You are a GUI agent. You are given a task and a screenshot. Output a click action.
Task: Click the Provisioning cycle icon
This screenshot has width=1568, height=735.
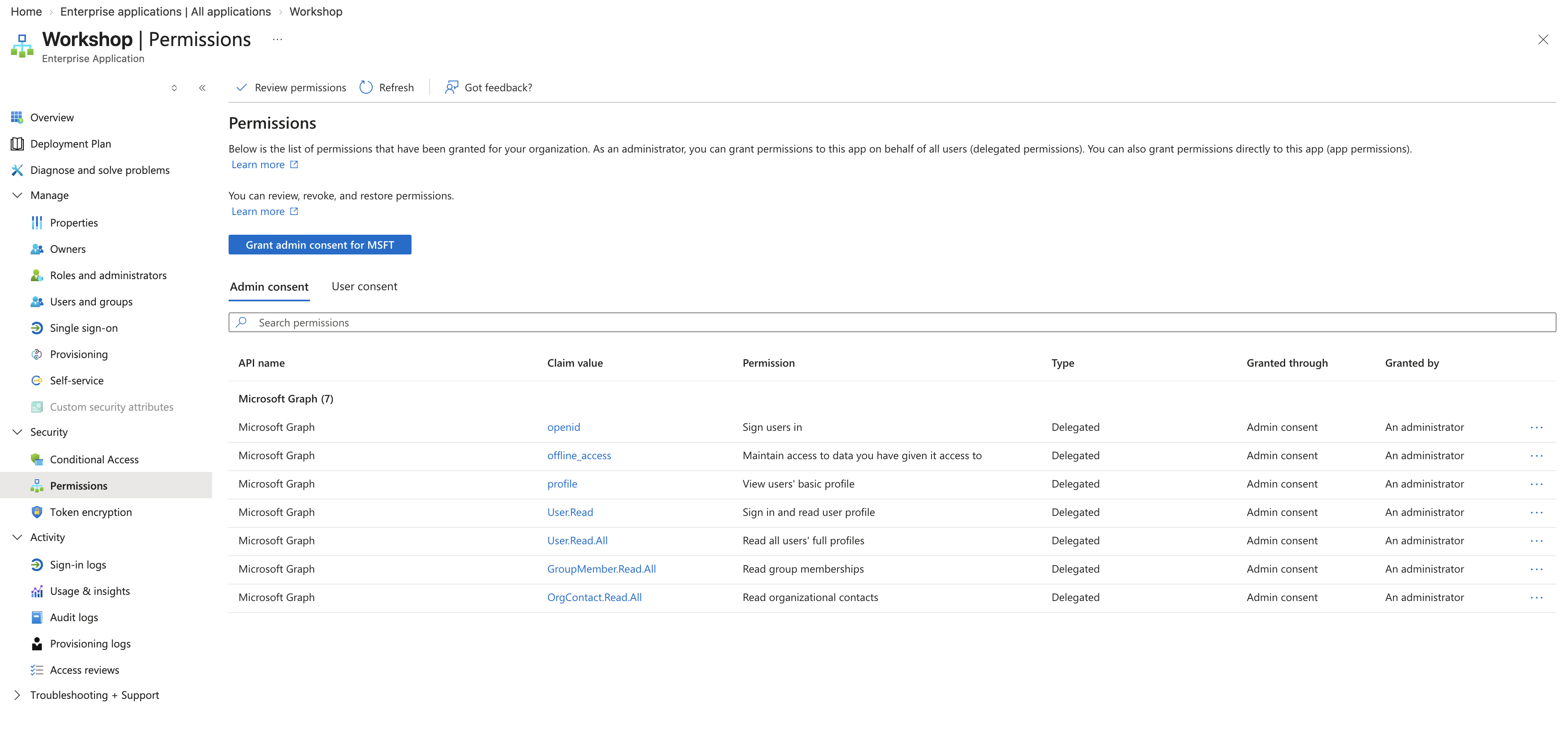click(x=37, y=354)
